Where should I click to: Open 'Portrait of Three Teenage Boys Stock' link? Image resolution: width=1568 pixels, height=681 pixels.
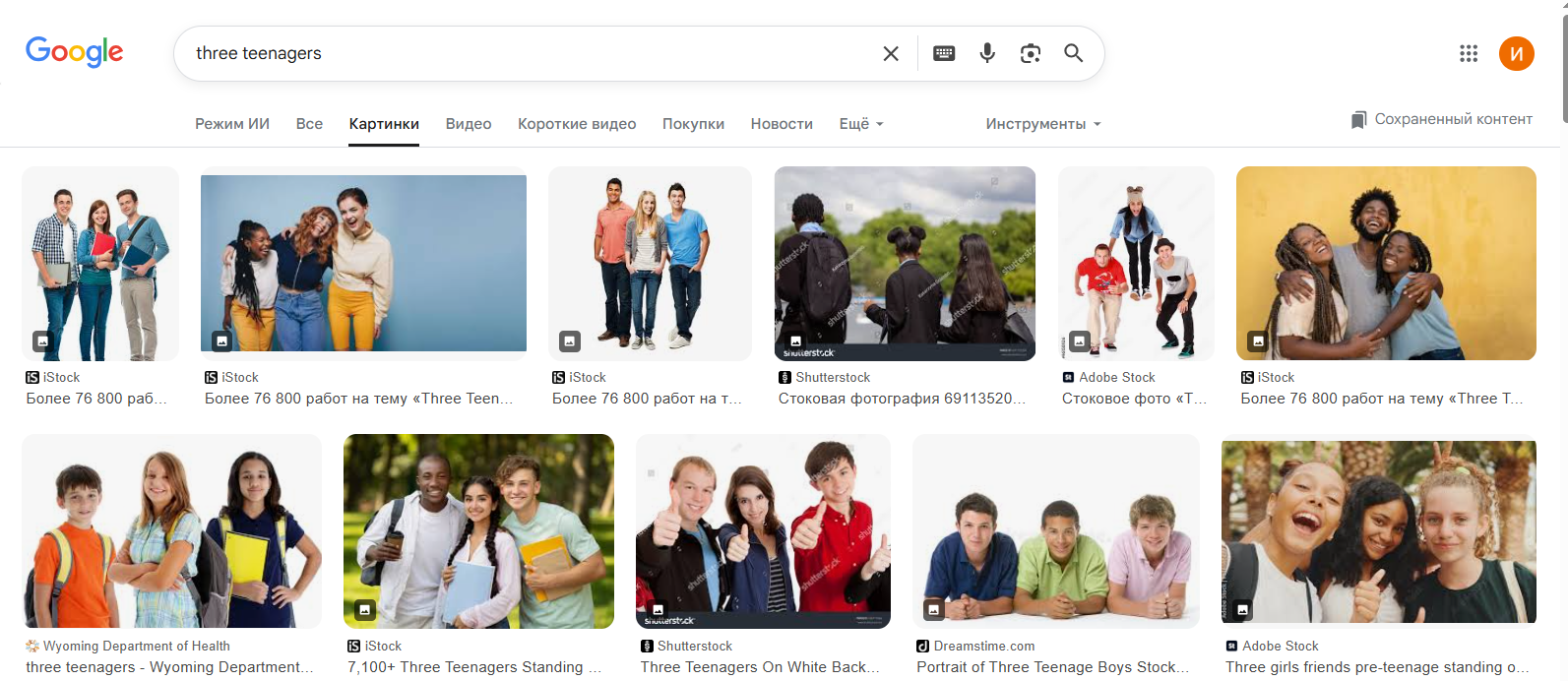point(1052,667)
